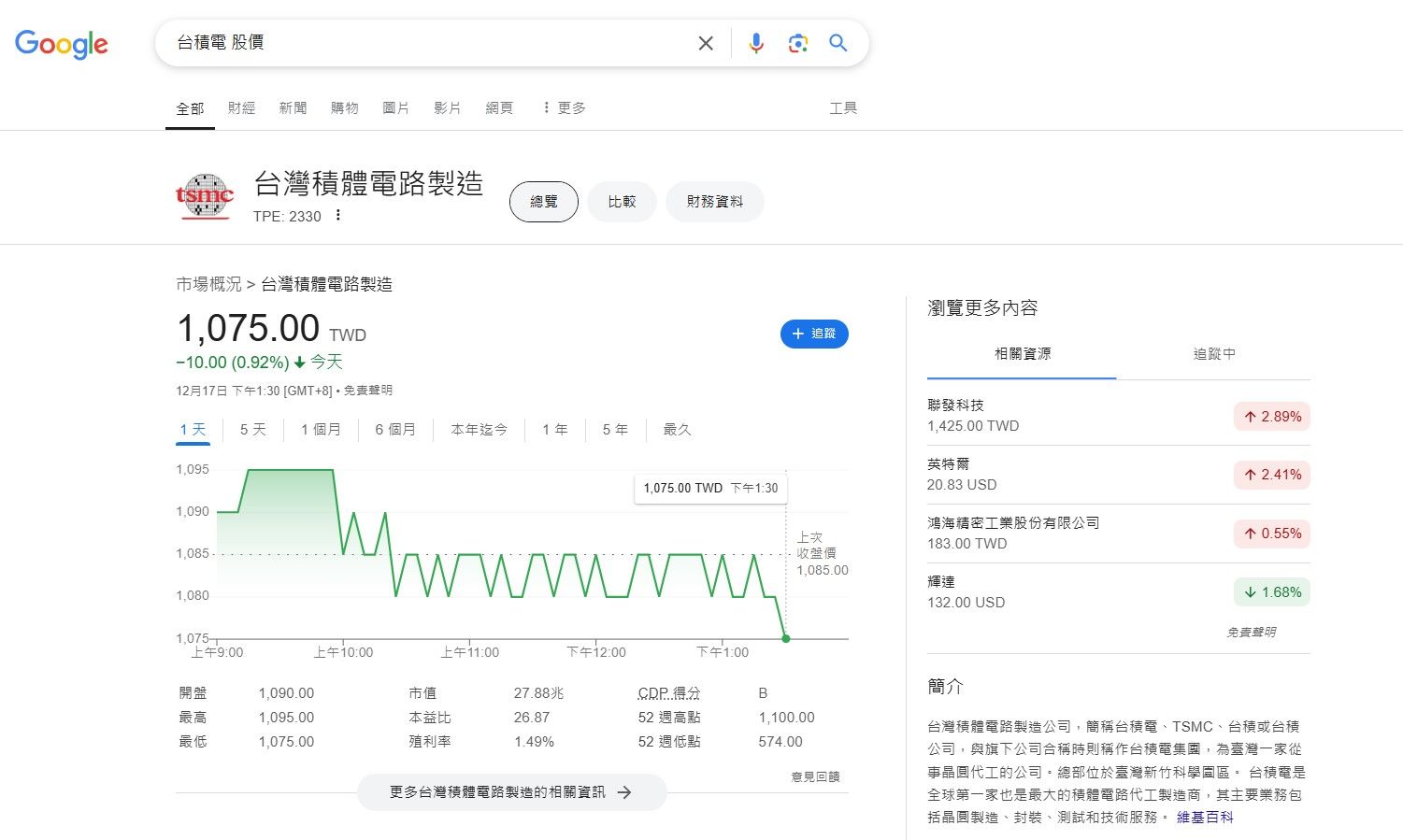Open the 維基百科 link
Viewport: 1403px width, 840px height.
coord(1205,818)
